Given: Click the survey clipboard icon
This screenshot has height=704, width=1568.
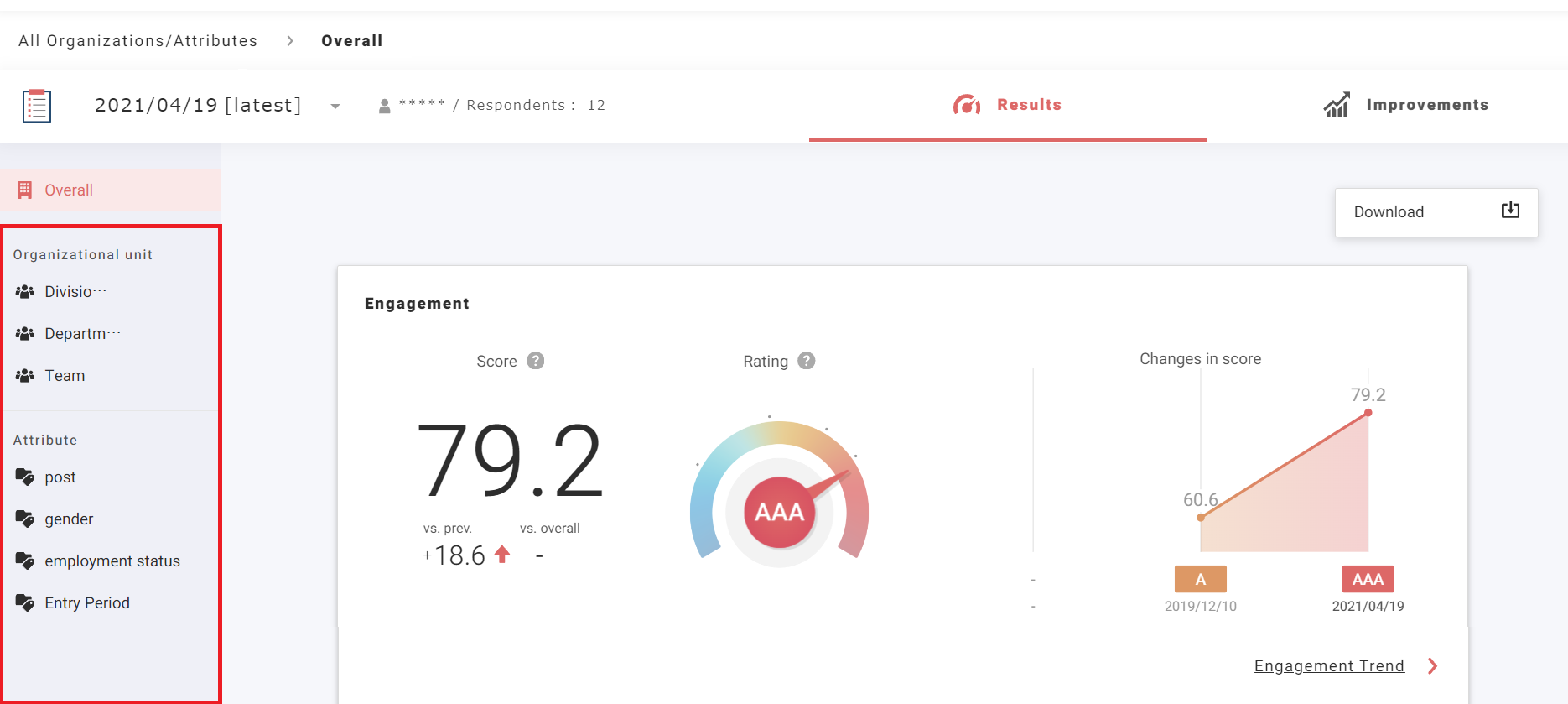Looking at the screenshot, I should (x=36, y=106).
